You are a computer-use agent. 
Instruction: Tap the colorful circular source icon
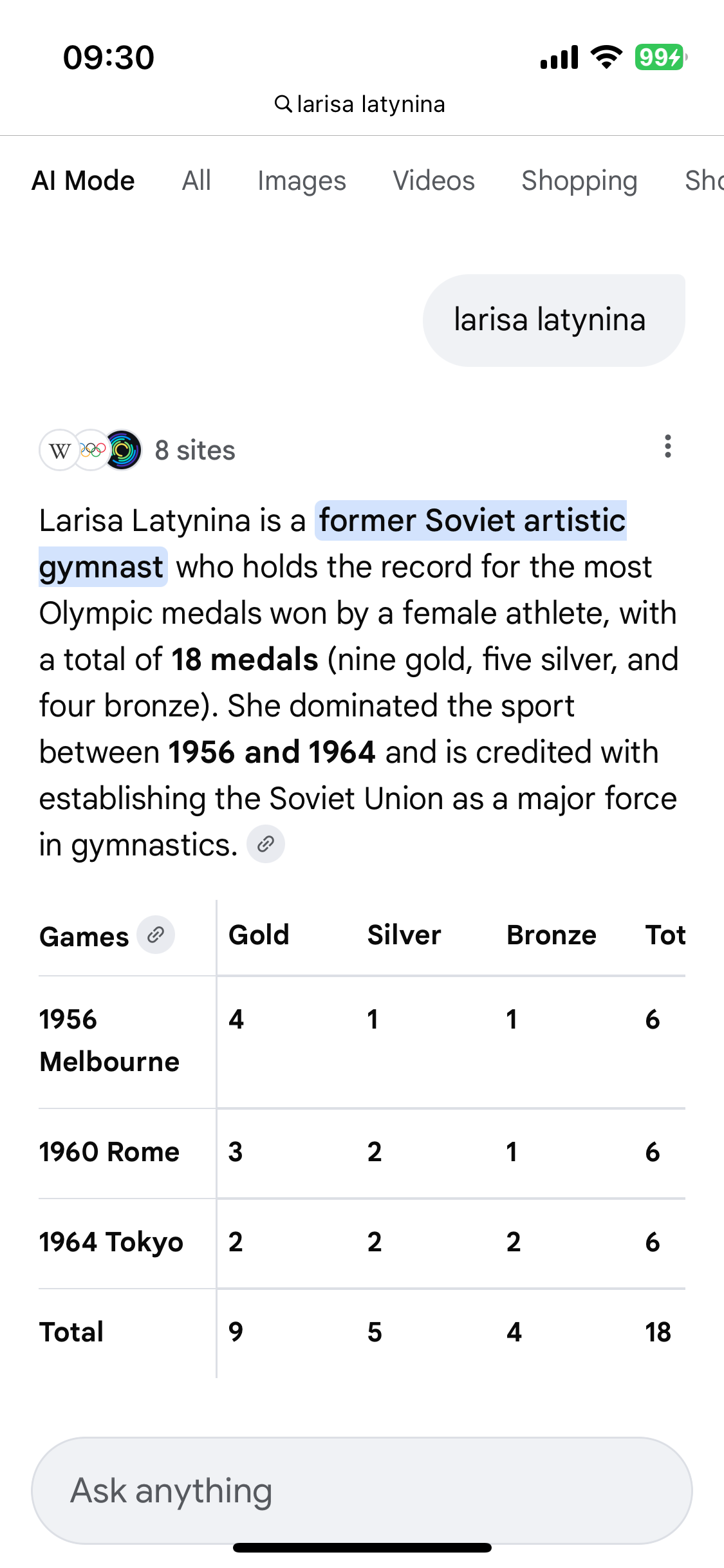click(123, 451)
